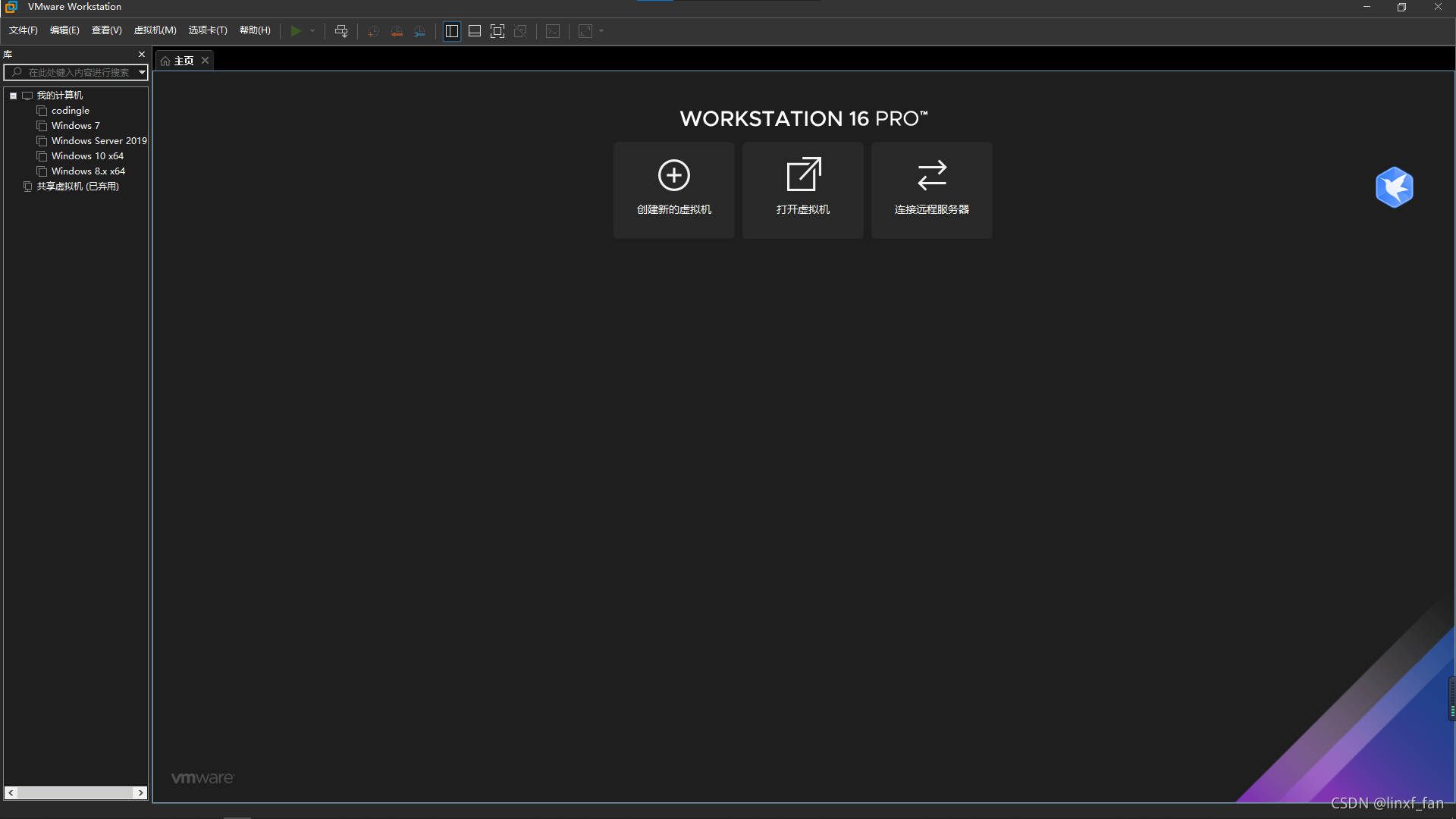Click 创建新的虚拟机 button
The image size is (1456, 819).
[x=673, y=190]
